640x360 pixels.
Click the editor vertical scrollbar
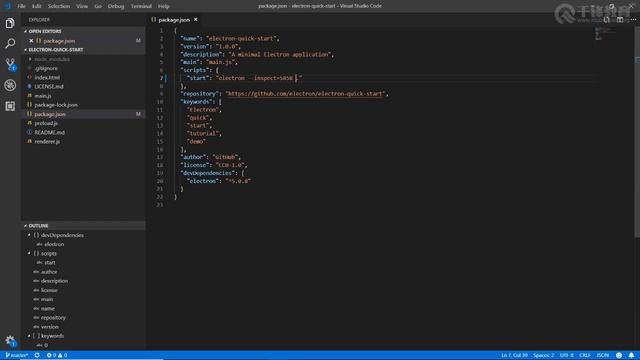[637, 132]
